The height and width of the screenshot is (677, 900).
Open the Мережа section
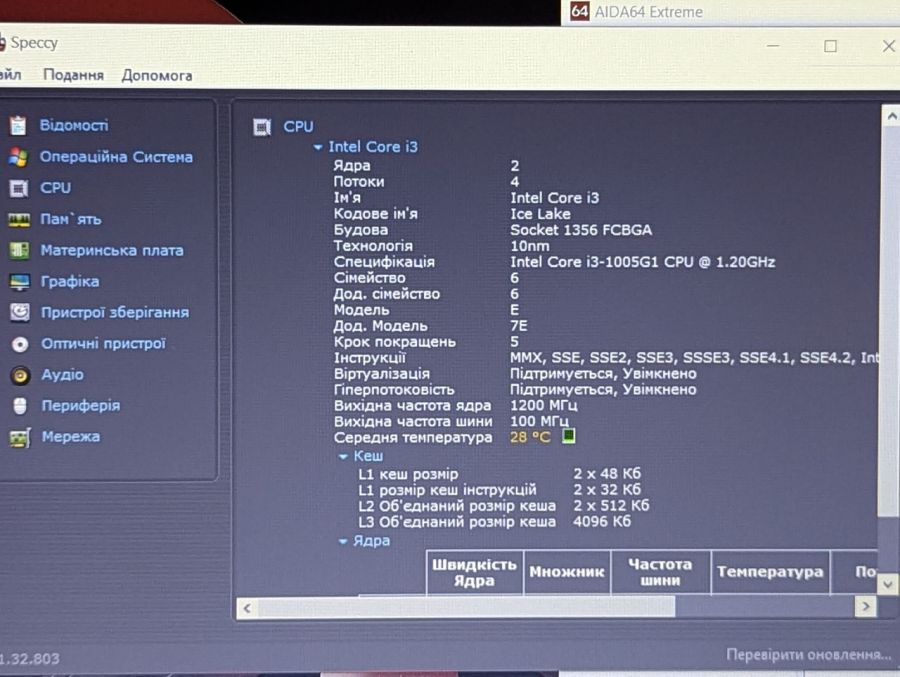[71, 436]
